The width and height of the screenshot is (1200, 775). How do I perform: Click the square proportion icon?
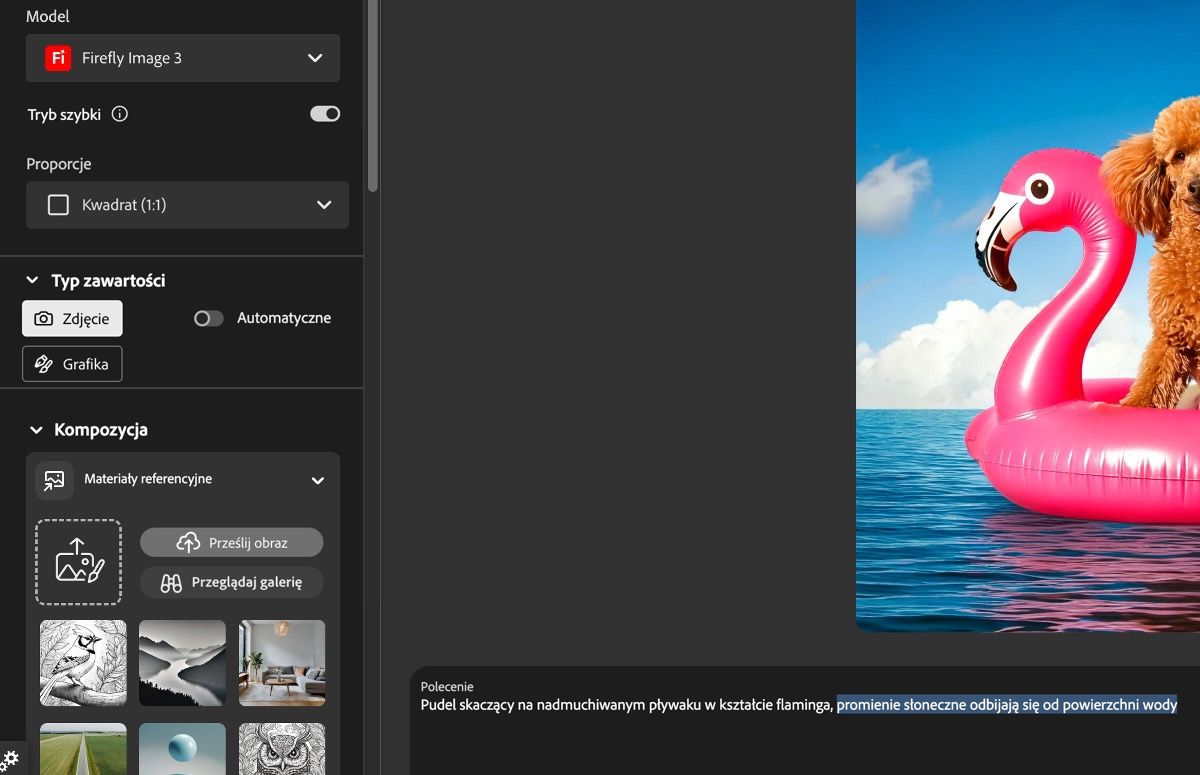point(59,205)
